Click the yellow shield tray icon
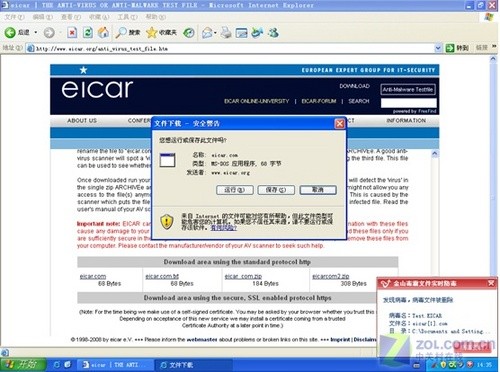The image size is (500, 372). [x=443, y=365]
